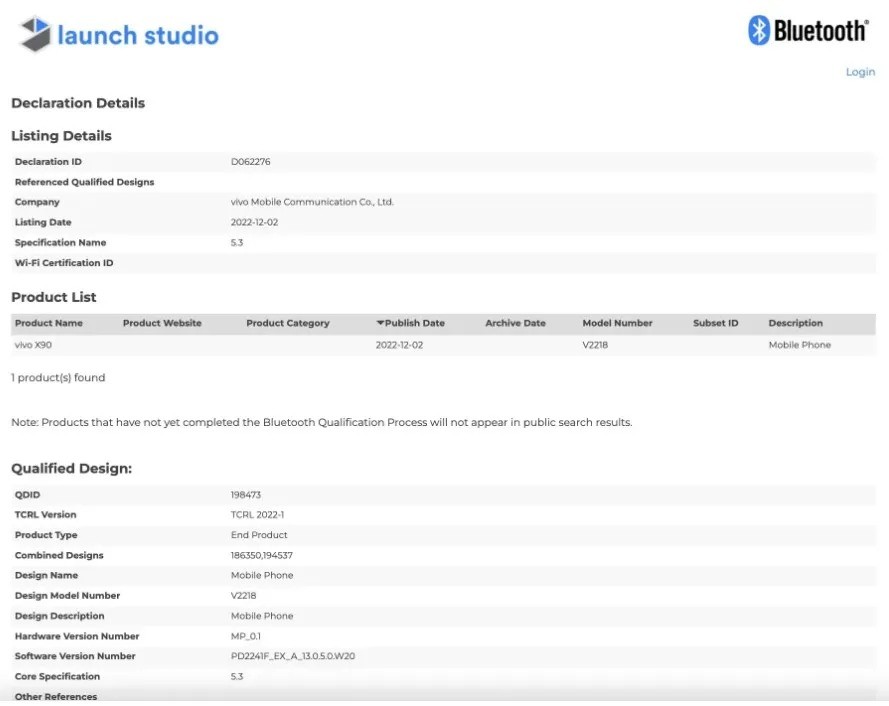Sort by Model Number column header
The width and height of the screenshot is (889, 706).
click(617, 323)
